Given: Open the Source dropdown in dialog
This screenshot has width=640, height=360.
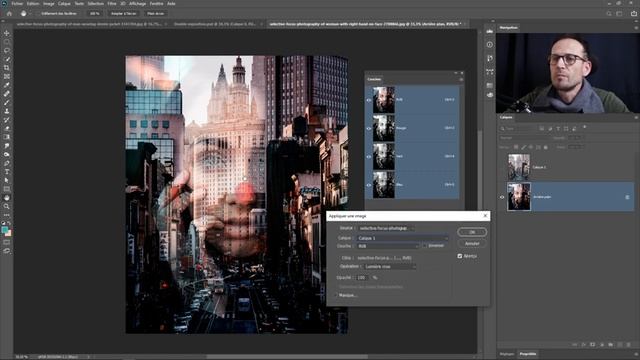Looking at the screenshot, I should 386,228.
